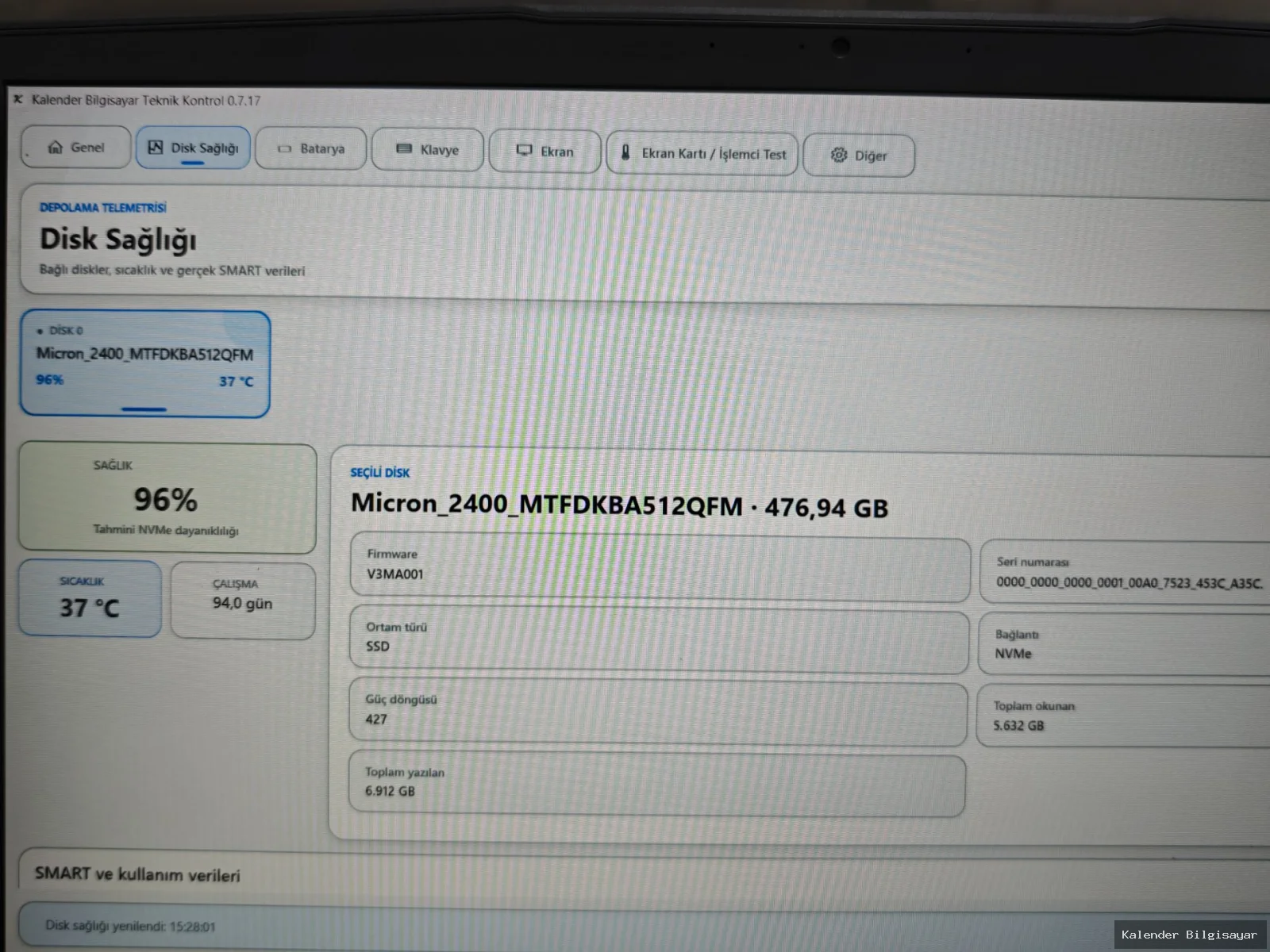Screen dimensions: 1270x952
Task: Open the Klavye test tab
Action: tap(427, 150)
